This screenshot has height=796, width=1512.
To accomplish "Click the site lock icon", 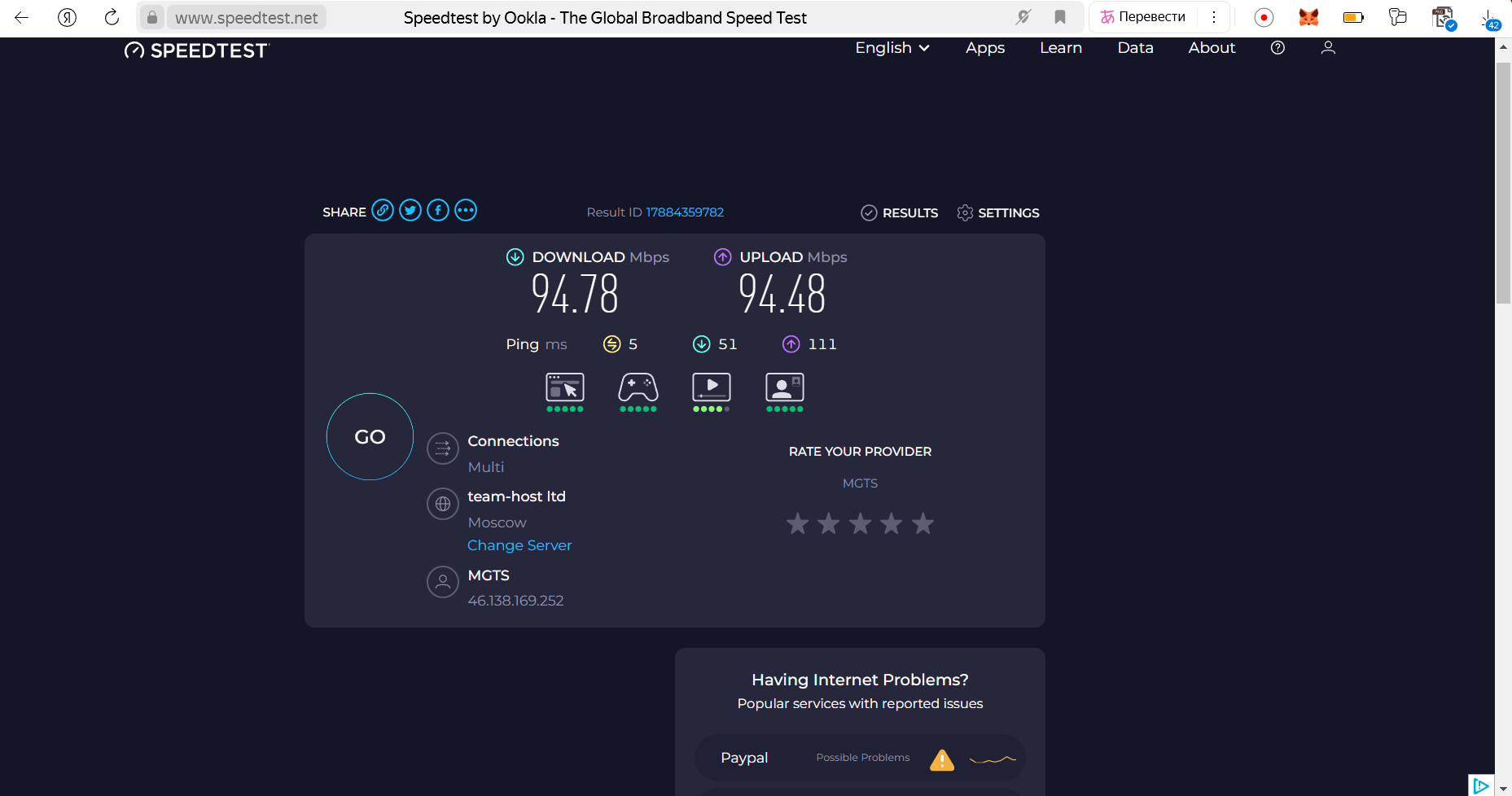I will click(x=152, y=17).
